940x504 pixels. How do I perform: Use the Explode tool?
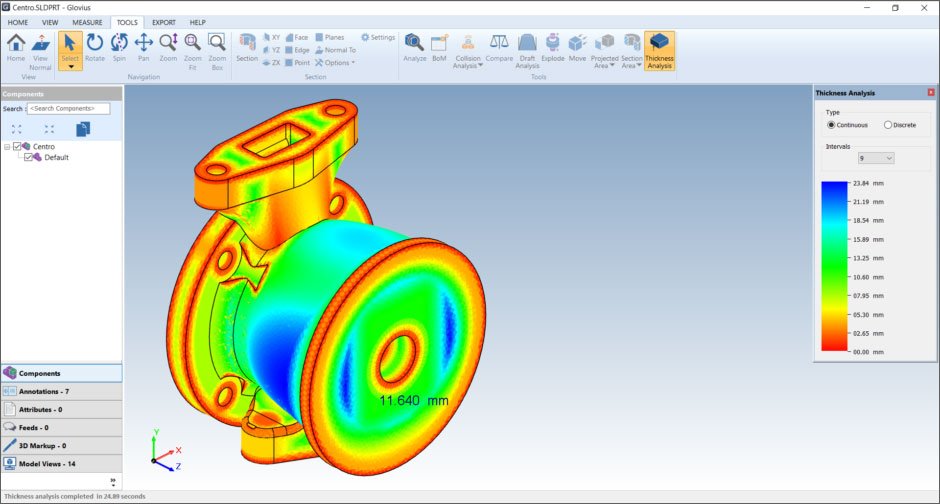tap(553, 48)
